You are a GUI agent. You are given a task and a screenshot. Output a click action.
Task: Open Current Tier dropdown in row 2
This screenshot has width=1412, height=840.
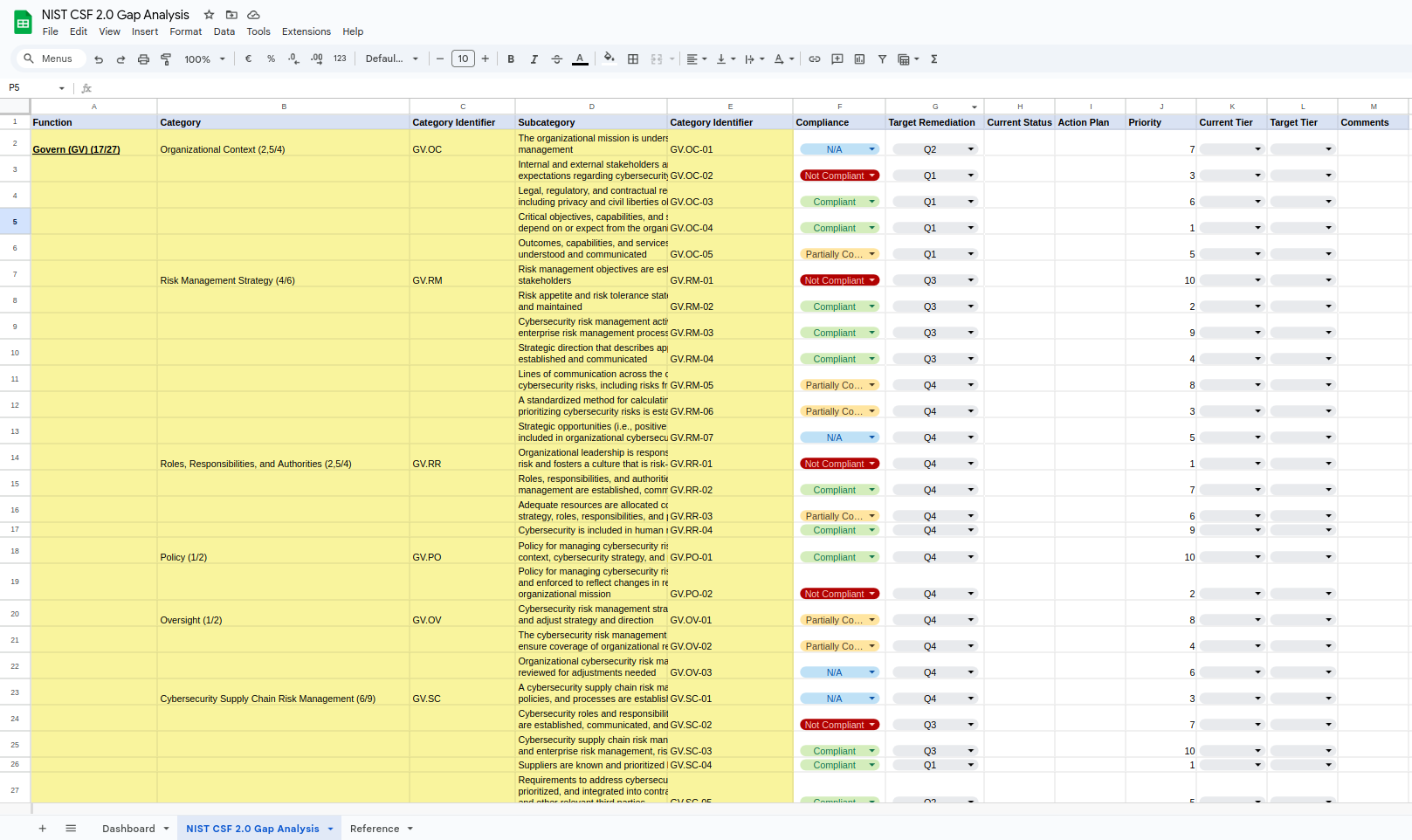pos(1231,149)
